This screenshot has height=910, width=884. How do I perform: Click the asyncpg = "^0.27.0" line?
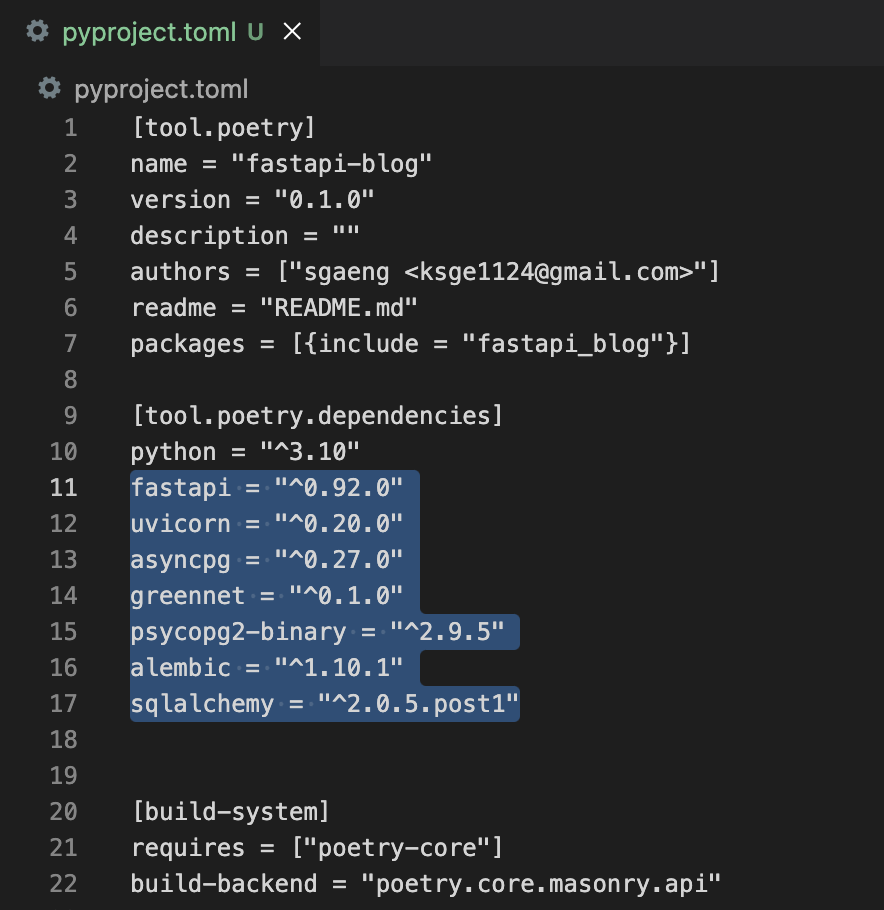click(x=266, y=559)
